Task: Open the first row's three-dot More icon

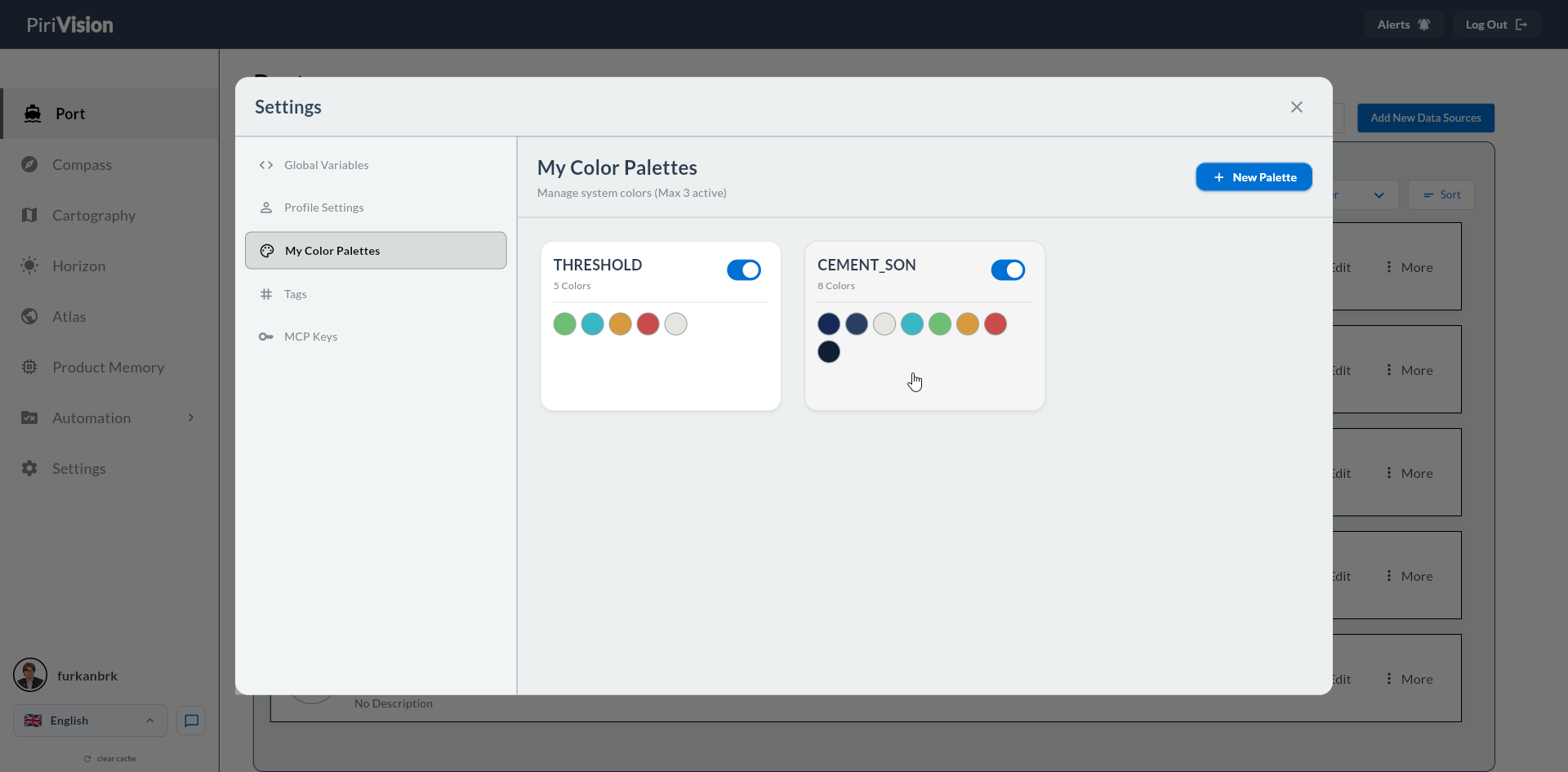Action: coord(1389,267)
